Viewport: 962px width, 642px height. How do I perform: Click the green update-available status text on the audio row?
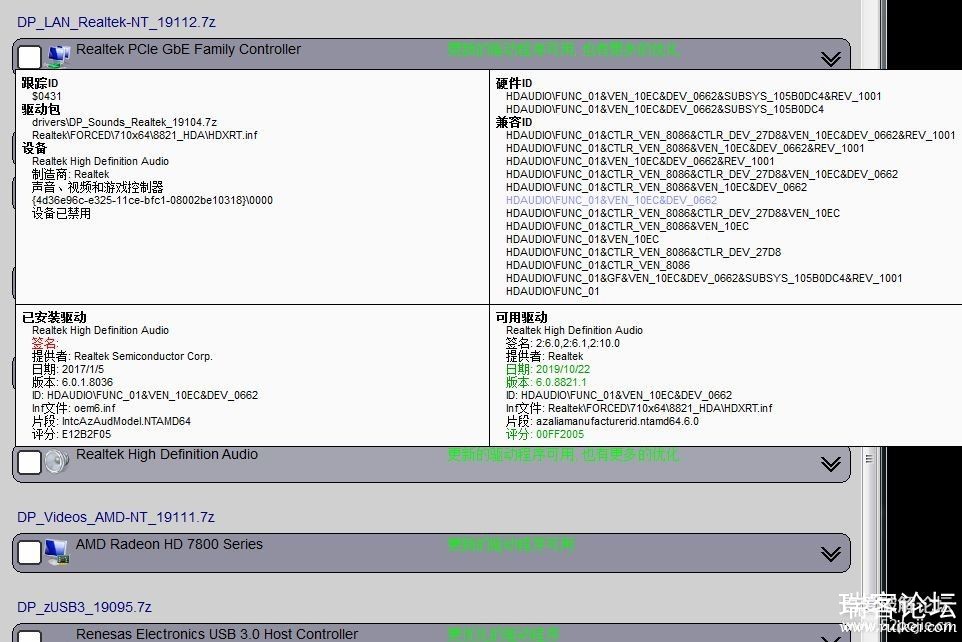pos(563,455)
